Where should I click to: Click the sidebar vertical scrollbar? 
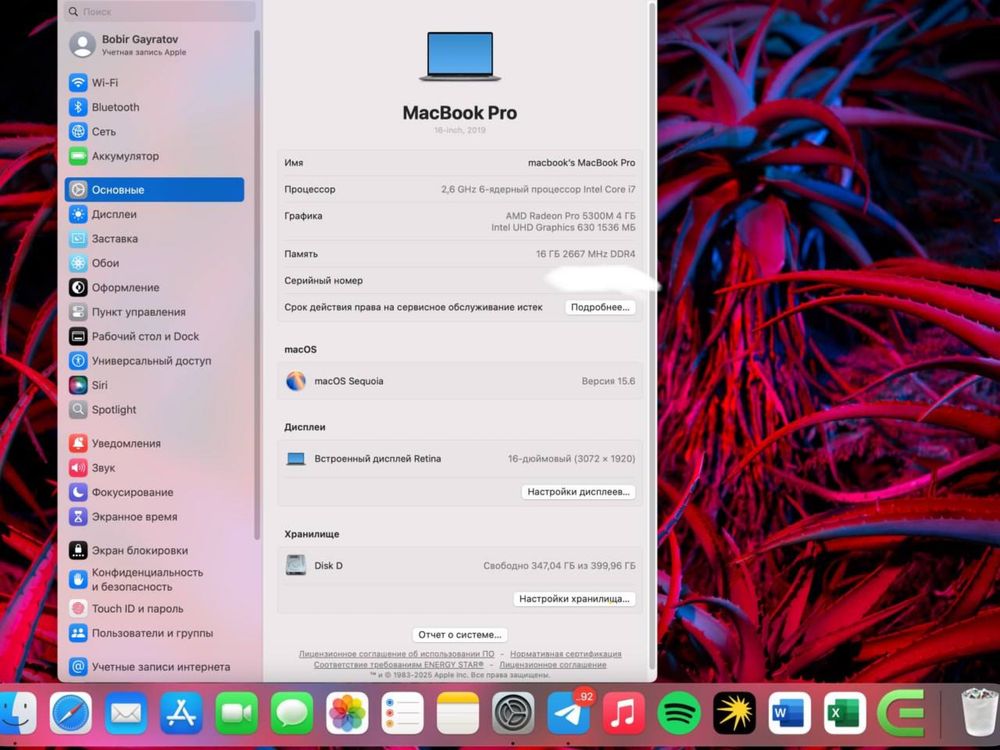tap(257, 284)
